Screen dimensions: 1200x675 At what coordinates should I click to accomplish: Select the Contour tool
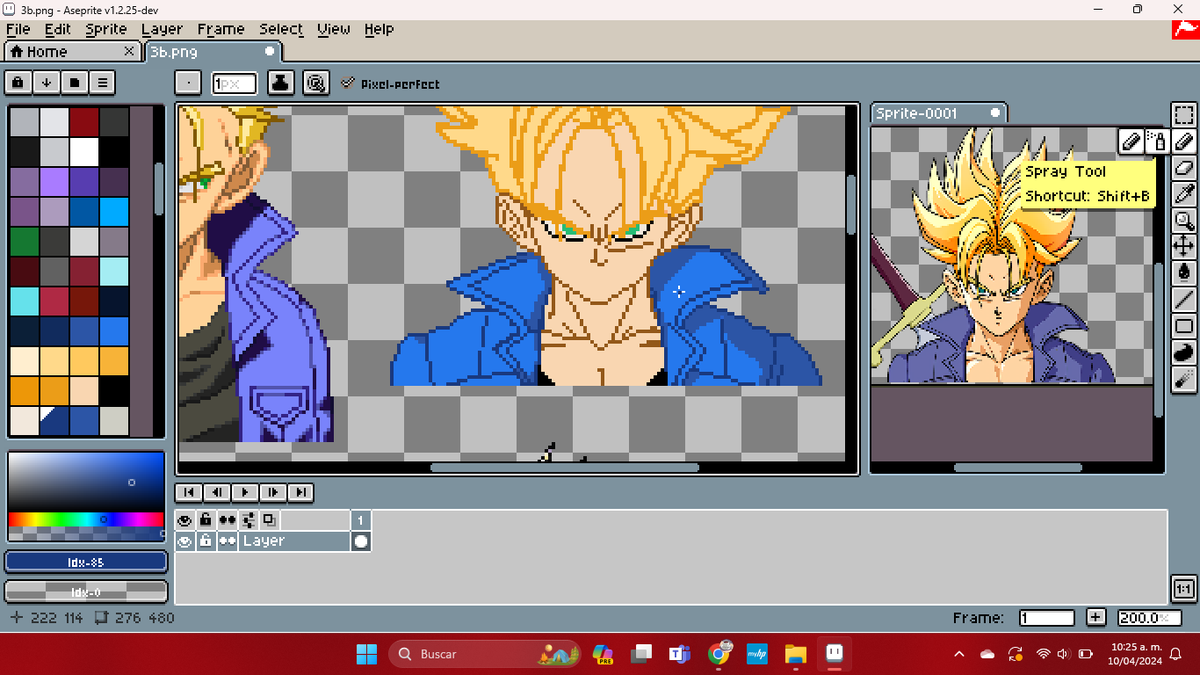1184,351
